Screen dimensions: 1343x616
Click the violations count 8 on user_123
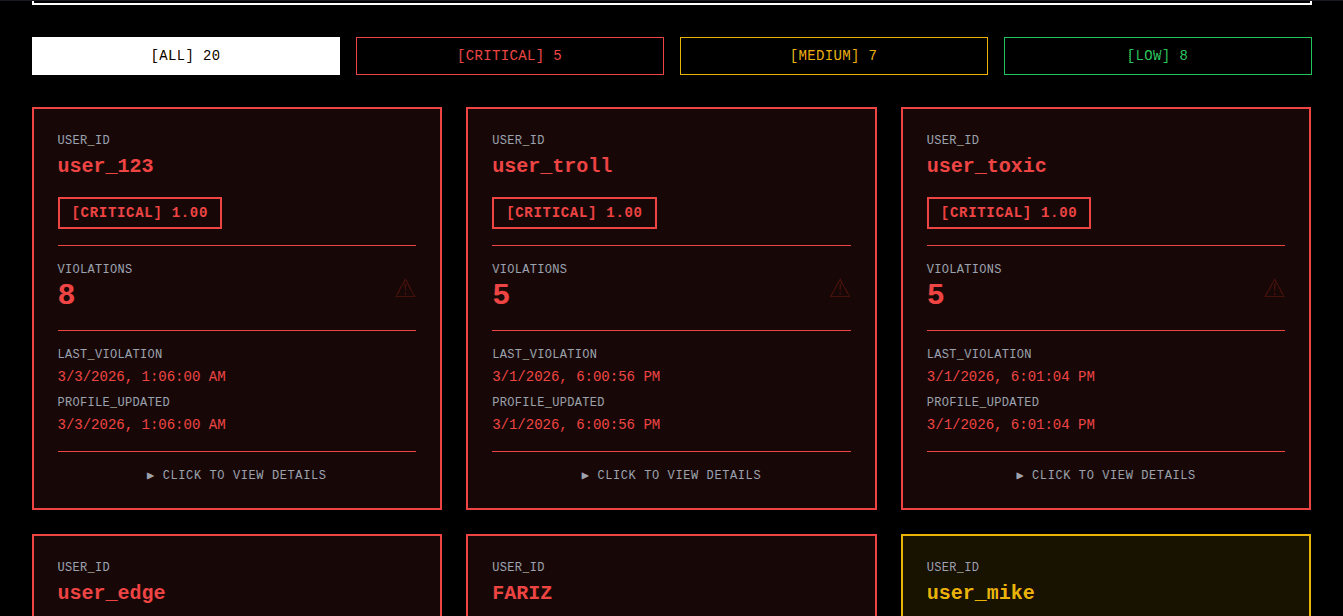pos(66,294)
